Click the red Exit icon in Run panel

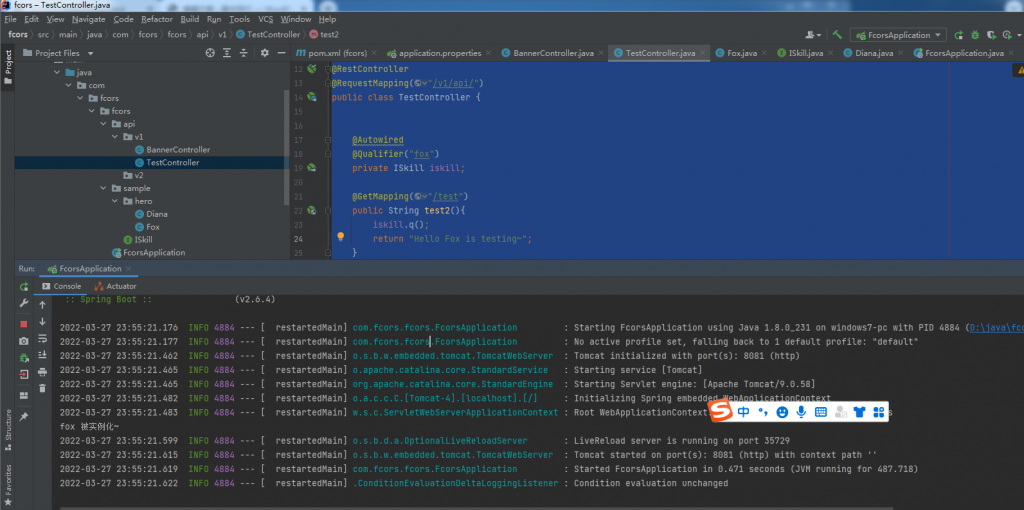coord(24,375)
